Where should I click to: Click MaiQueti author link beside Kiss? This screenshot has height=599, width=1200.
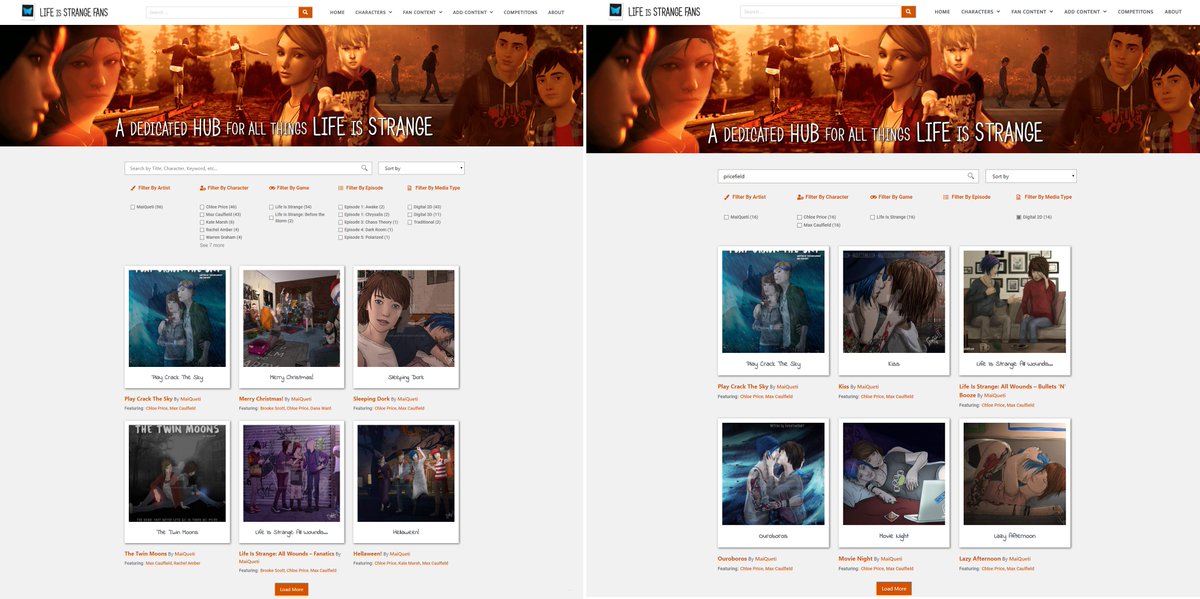(x=869, y=386)
